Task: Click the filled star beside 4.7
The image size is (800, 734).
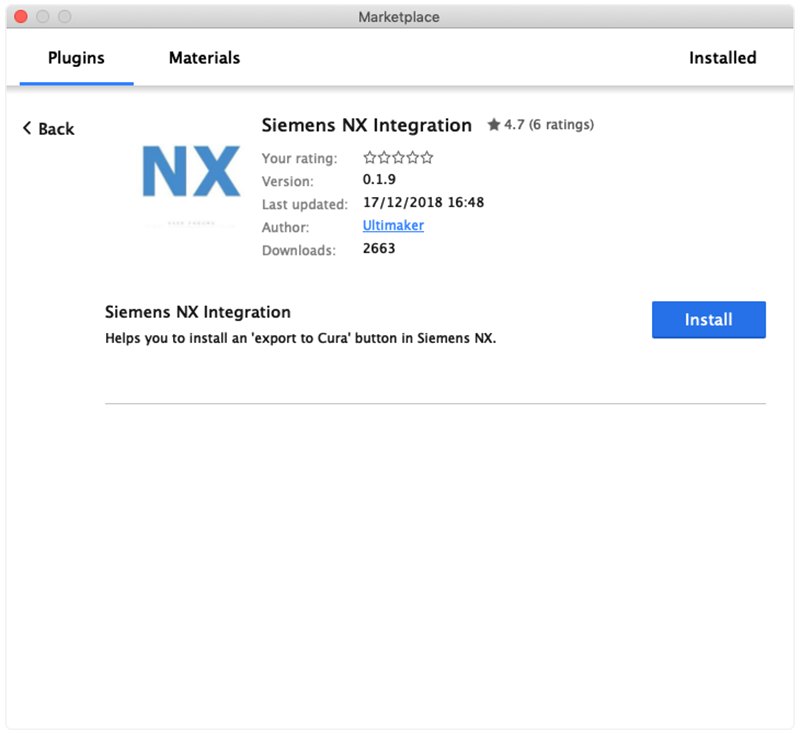Action: [x=493, y=126]
